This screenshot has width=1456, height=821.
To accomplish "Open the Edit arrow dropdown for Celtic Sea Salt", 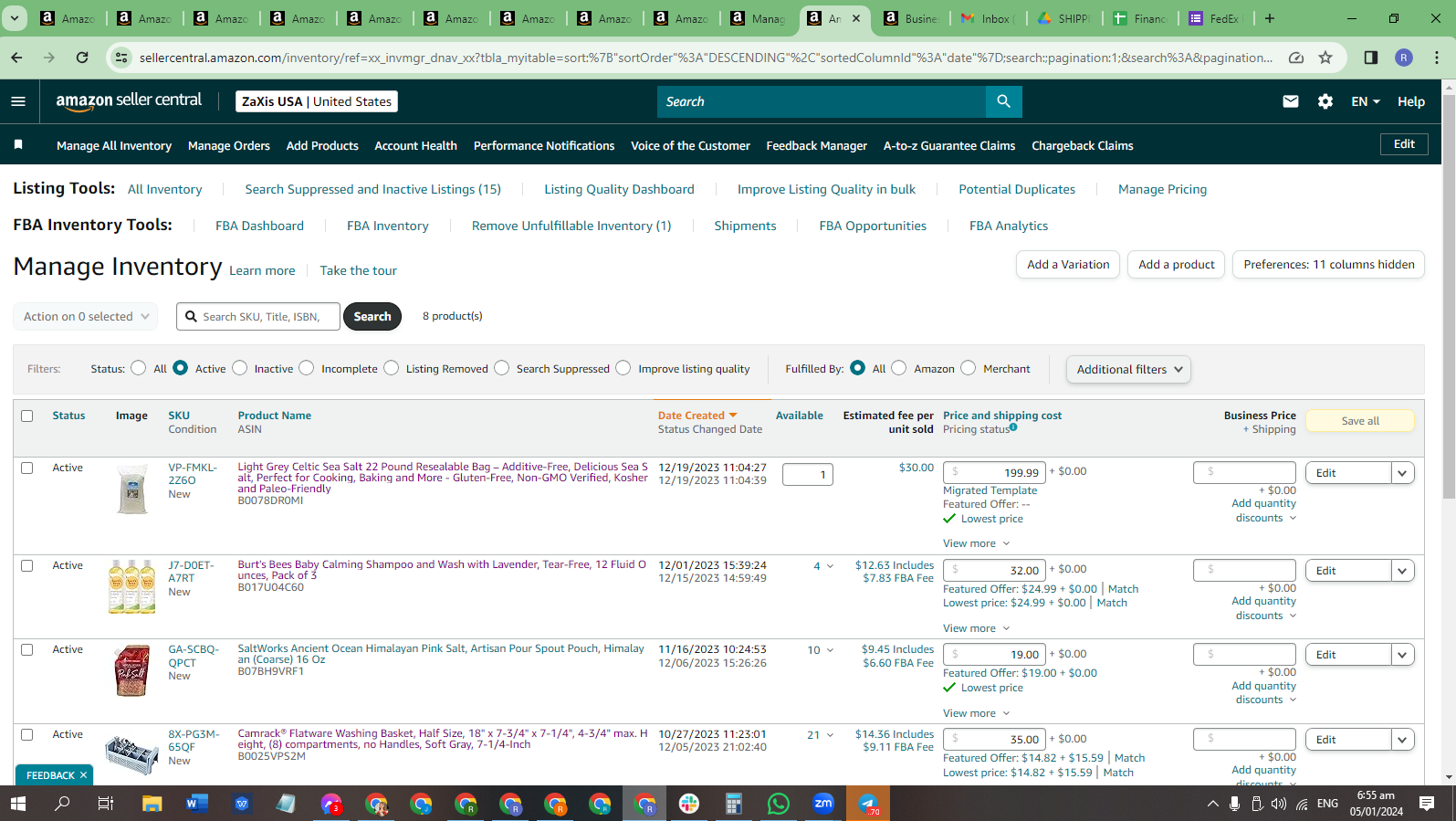I will (x=1403, y=473).
